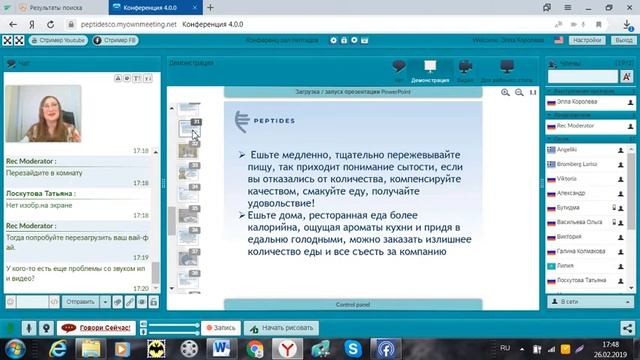Click person icon next to Виктория
The width and height of the screenshot is (640, 360).
(x=620, y=237)
